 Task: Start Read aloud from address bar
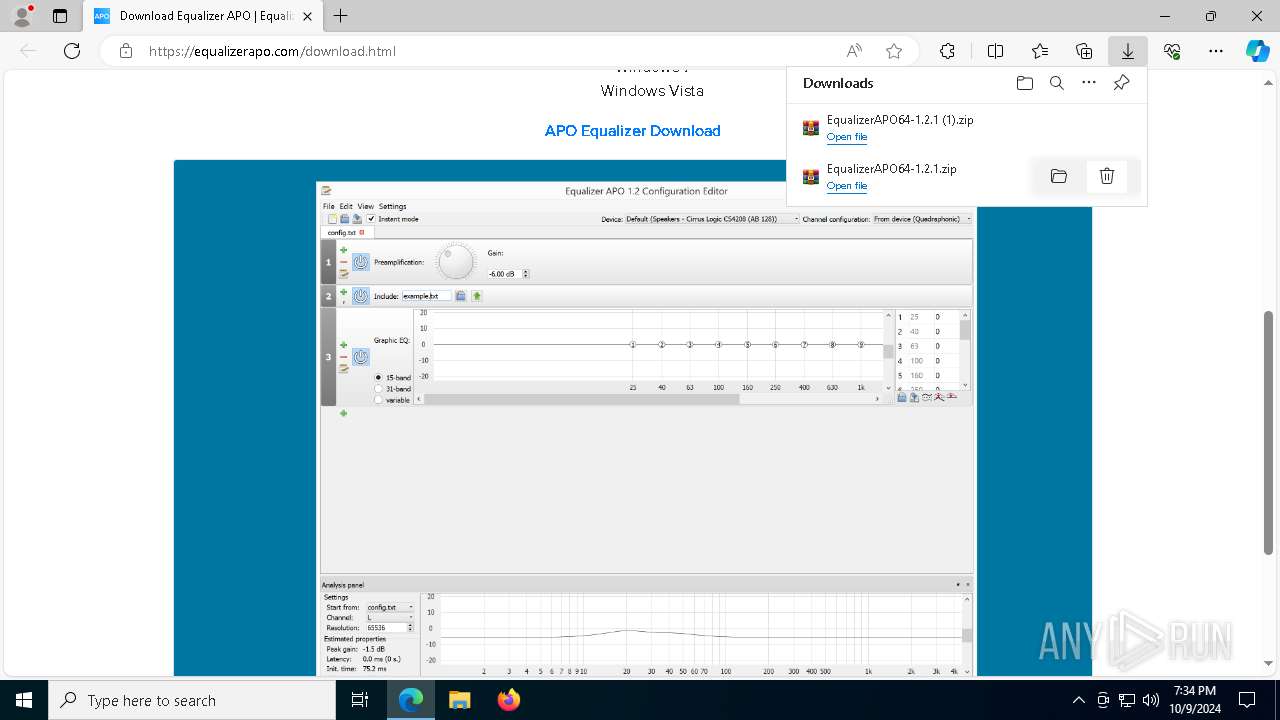coord(854,51)
